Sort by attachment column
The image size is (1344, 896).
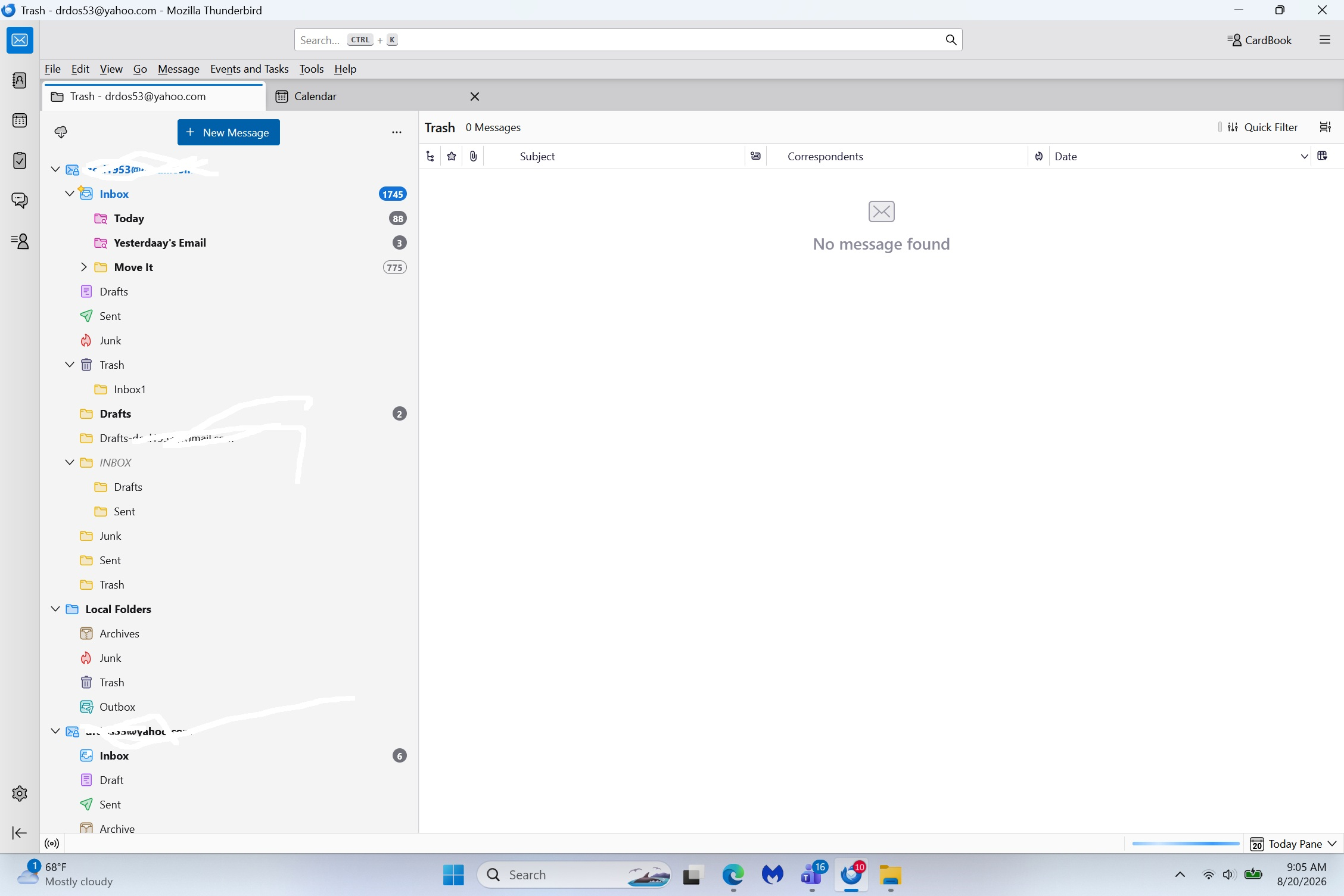[x=473, y=156]
